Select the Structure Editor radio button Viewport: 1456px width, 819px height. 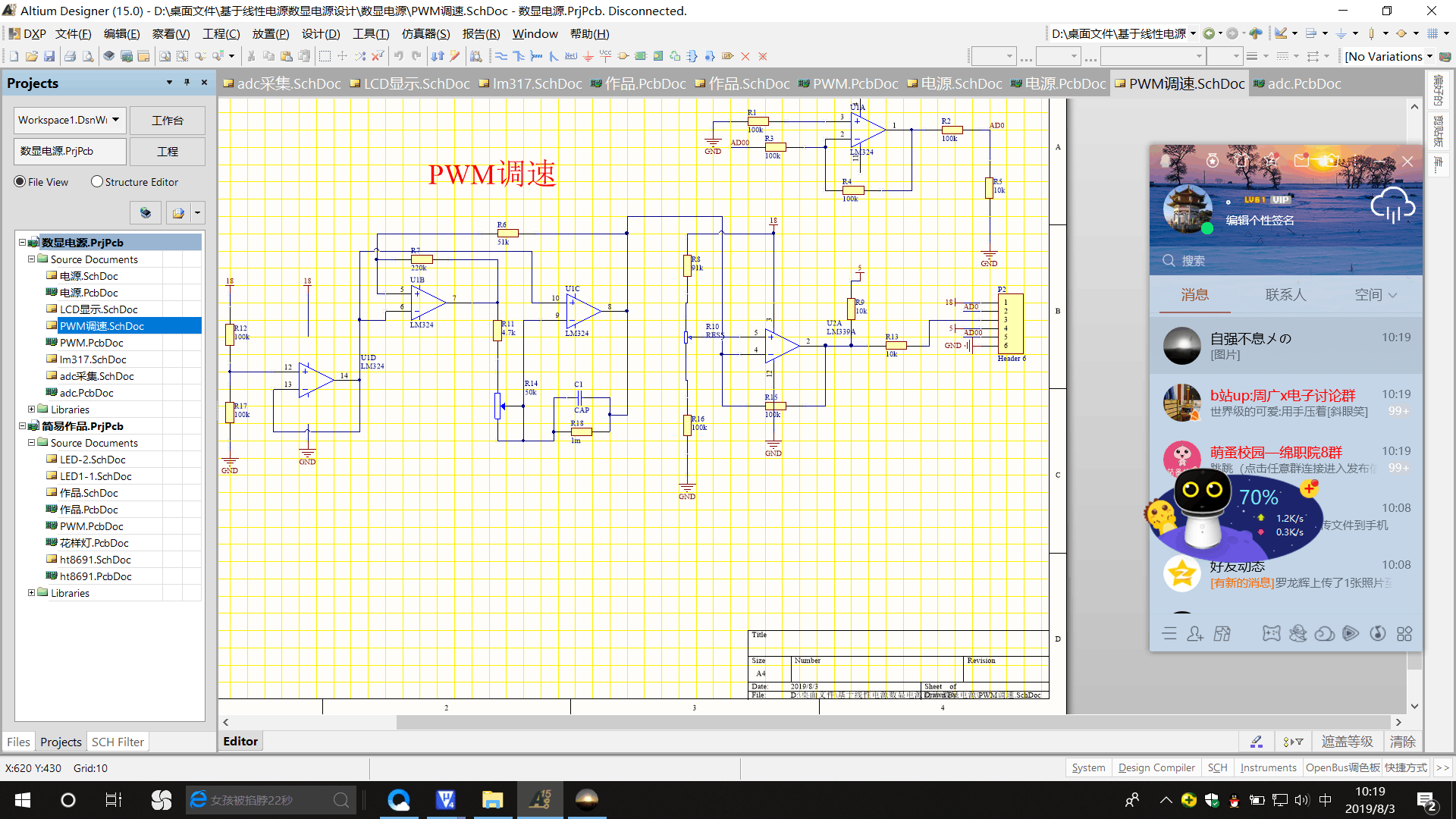(96, 182)
